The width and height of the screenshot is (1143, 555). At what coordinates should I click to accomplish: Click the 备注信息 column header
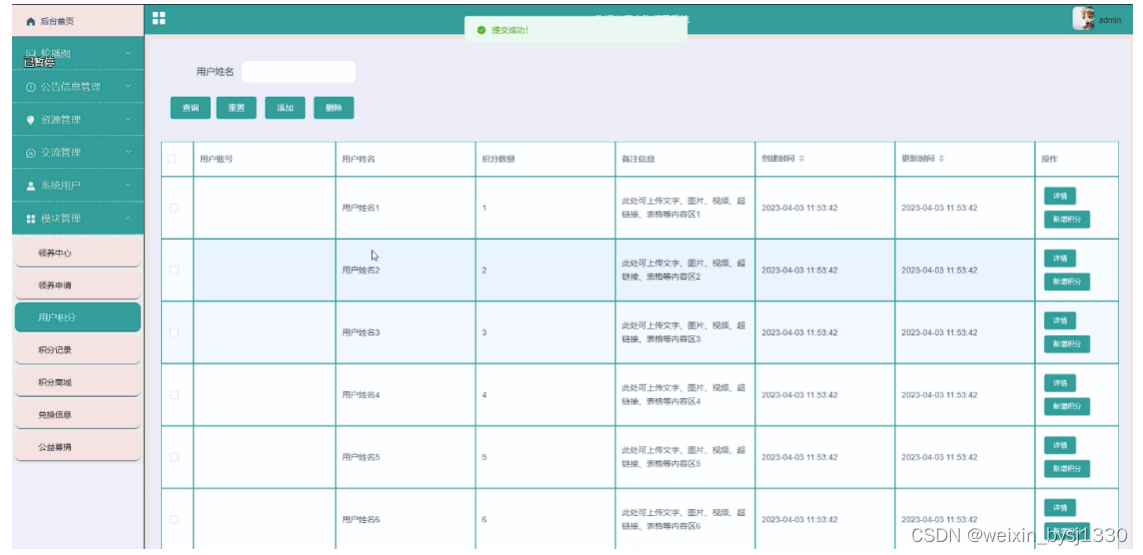[x=638, y=159]
